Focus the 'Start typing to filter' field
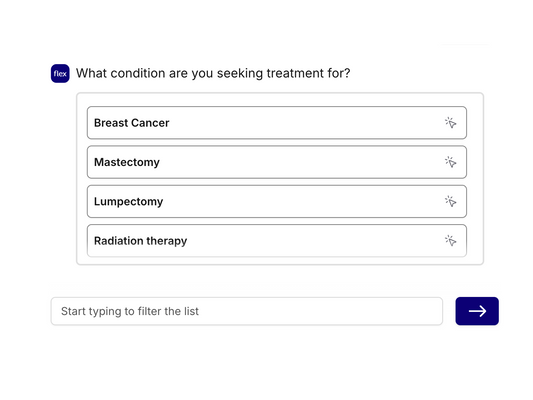The image size is (533, 400). (247, 311)
